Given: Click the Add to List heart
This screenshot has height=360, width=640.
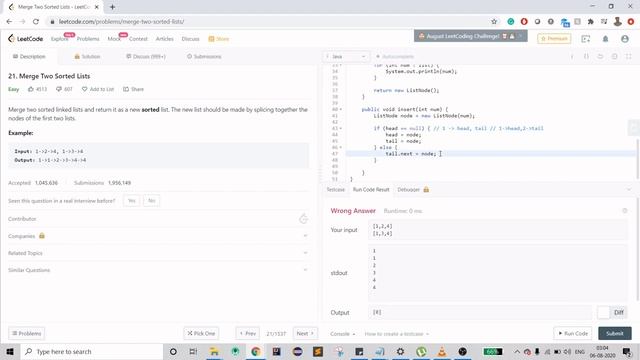Looking at the screenshot, I should tap(84, 89).
